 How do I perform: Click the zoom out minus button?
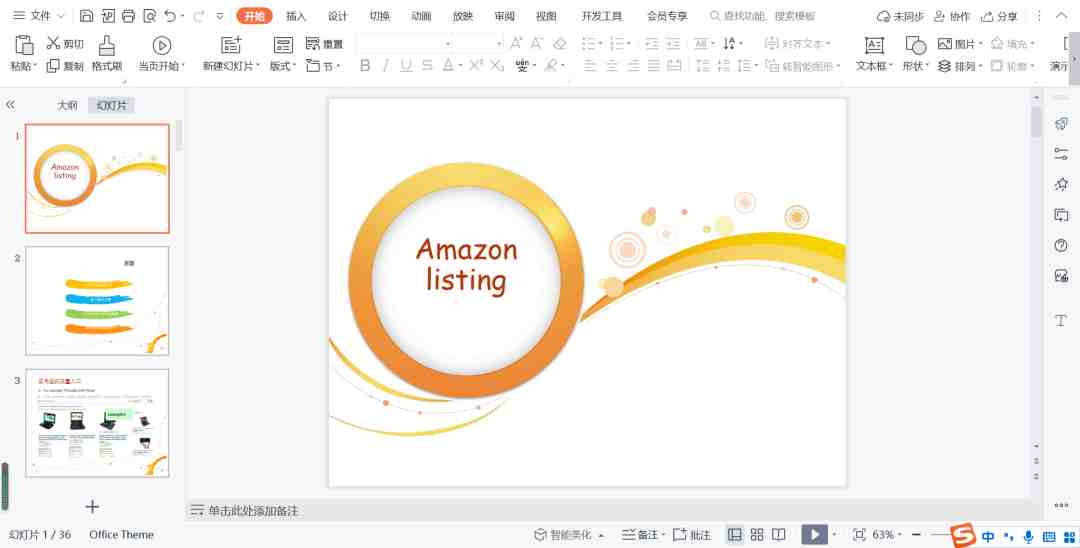[916, 535]
